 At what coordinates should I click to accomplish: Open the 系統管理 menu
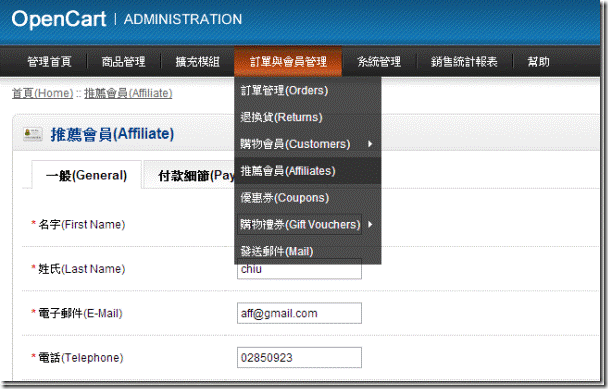pos(379,61)
